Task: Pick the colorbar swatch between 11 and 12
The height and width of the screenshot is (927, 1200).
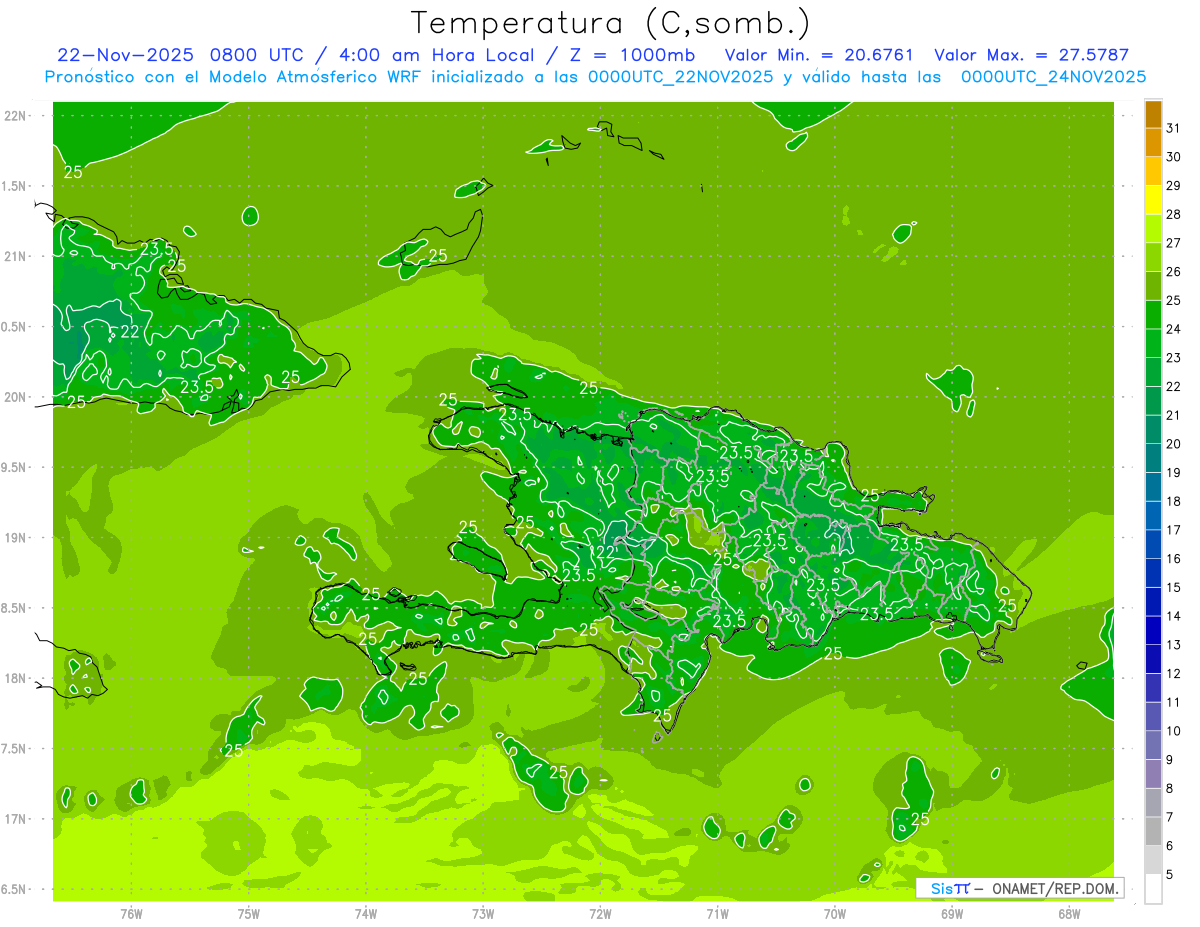Action: click(1153, 688)
